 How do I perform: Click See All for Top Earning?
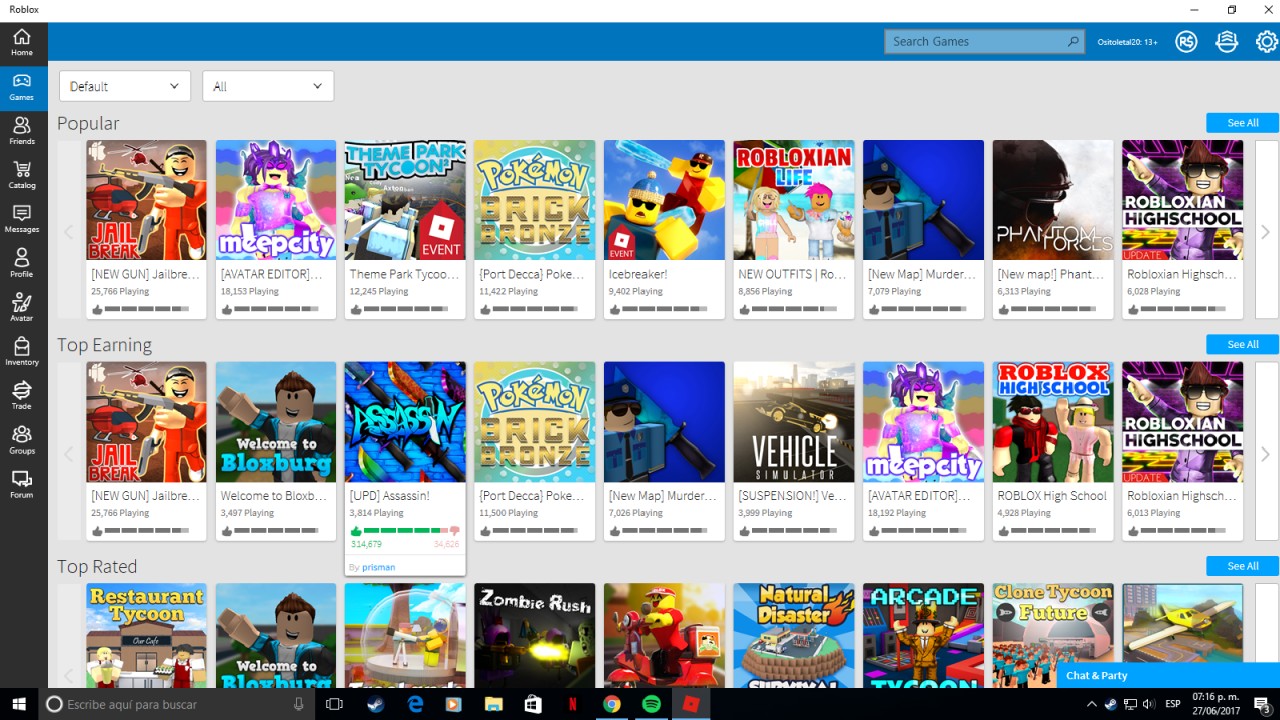click(x=1242, y=344)
